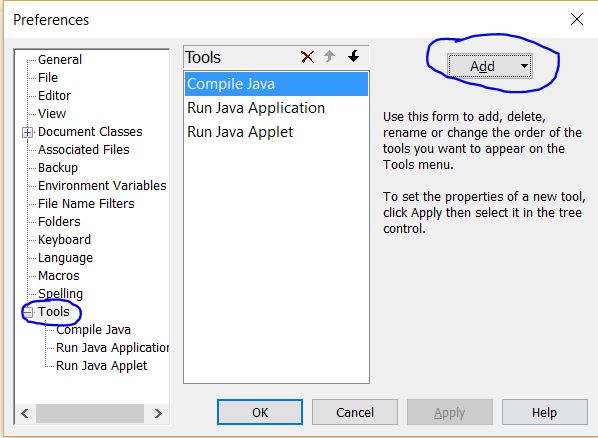The width and height of the screenshot is (598, 438).
Task: Collapse the Tools tree node
Action: point(27,312)
